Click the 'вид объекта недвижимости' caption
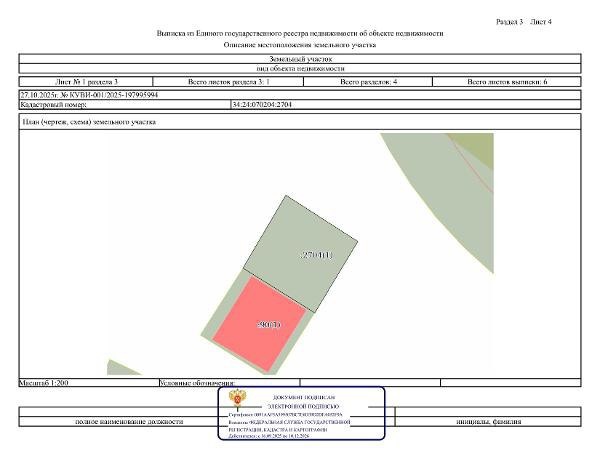 [x=300, y=68]
